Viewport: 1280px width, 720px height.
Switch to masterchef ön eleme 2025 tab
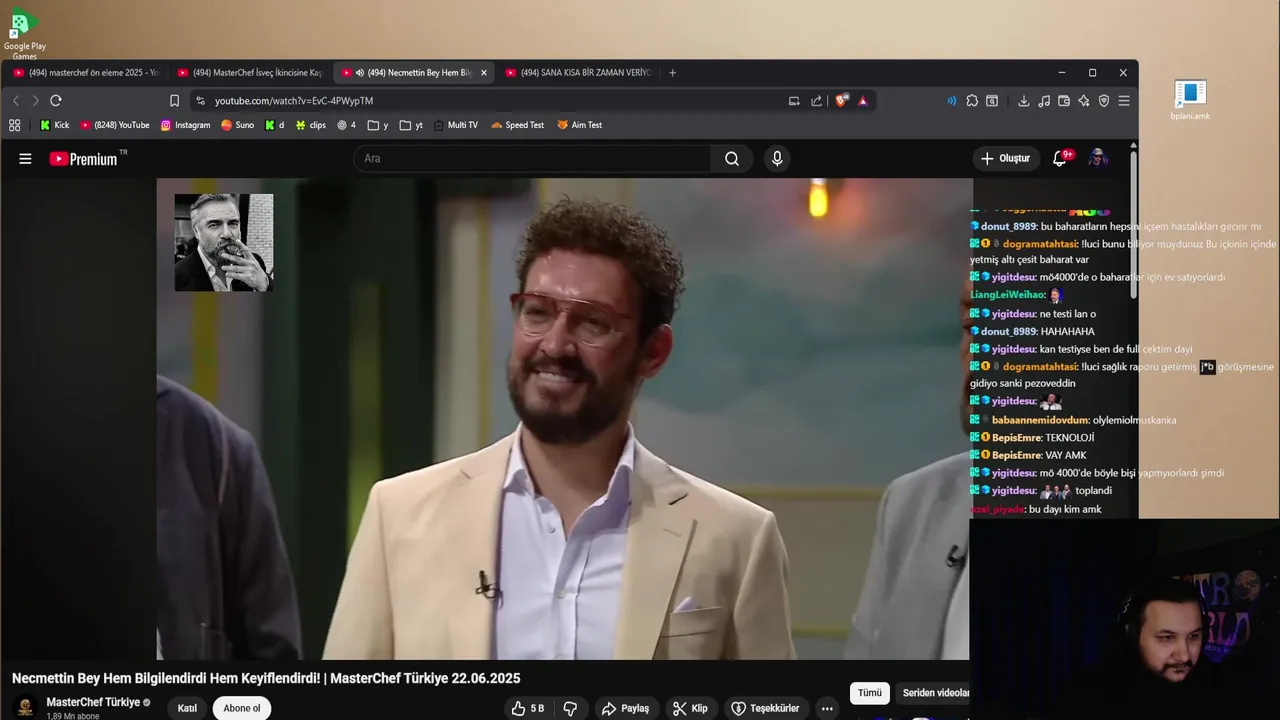(x=86, y=73)
